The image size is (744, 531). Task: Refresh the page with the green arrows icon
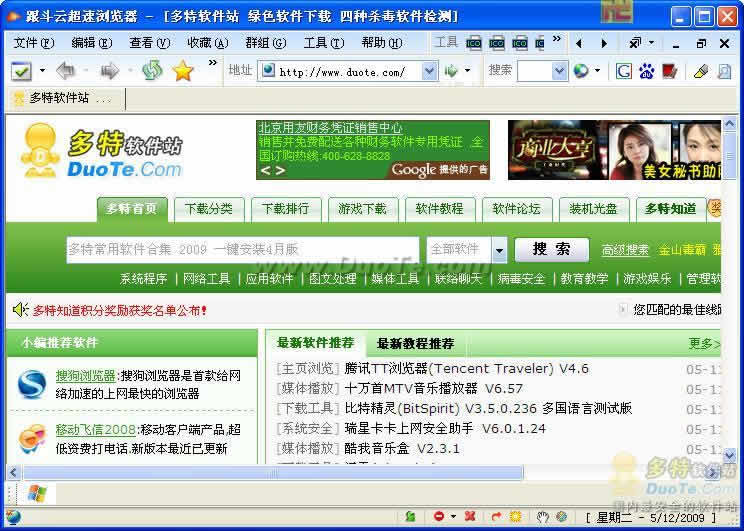coord(152,71)
